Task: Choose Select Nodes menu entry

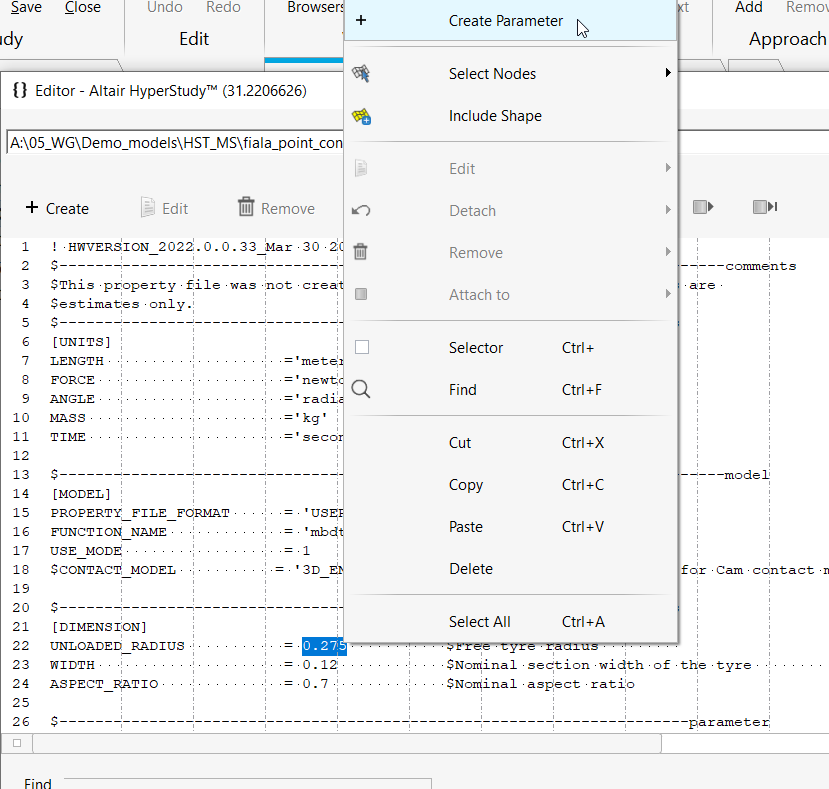Action: pyautogui.click(x=510, y=74)
